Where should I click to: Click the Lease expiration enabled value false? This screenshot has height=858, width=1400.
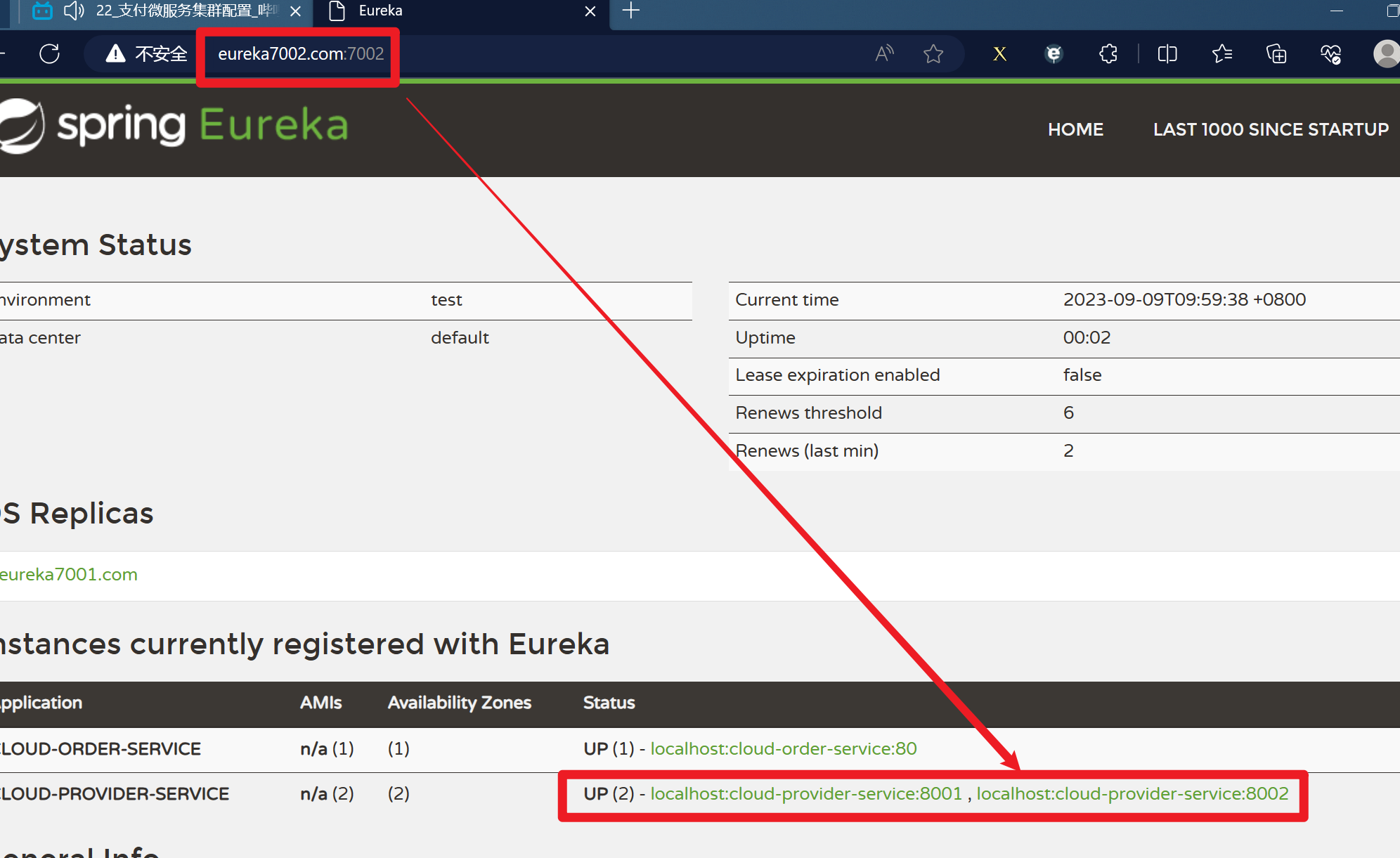coord(1082,375)
